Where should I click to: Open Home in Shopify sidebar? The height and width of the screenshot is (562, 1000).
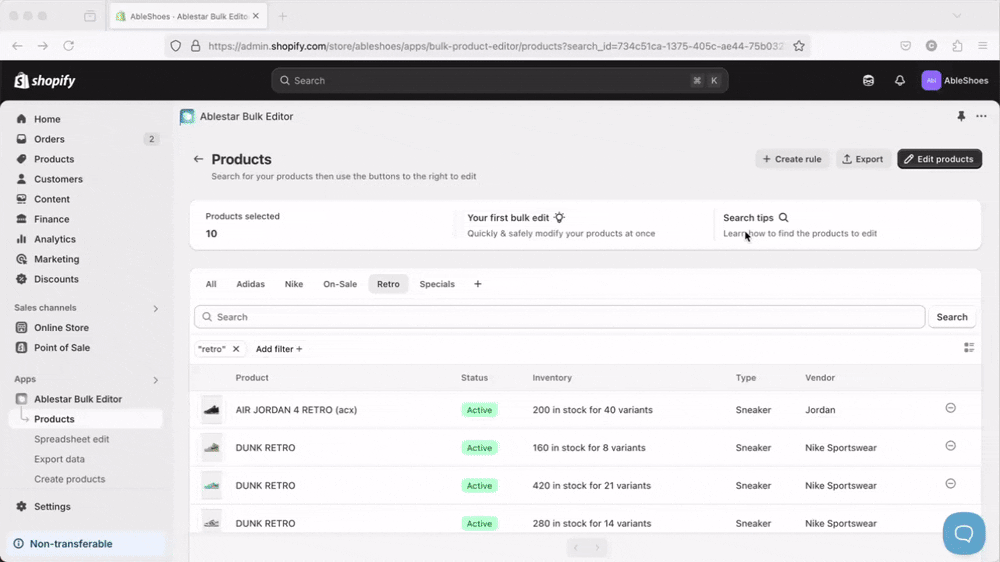pos(47,119)
